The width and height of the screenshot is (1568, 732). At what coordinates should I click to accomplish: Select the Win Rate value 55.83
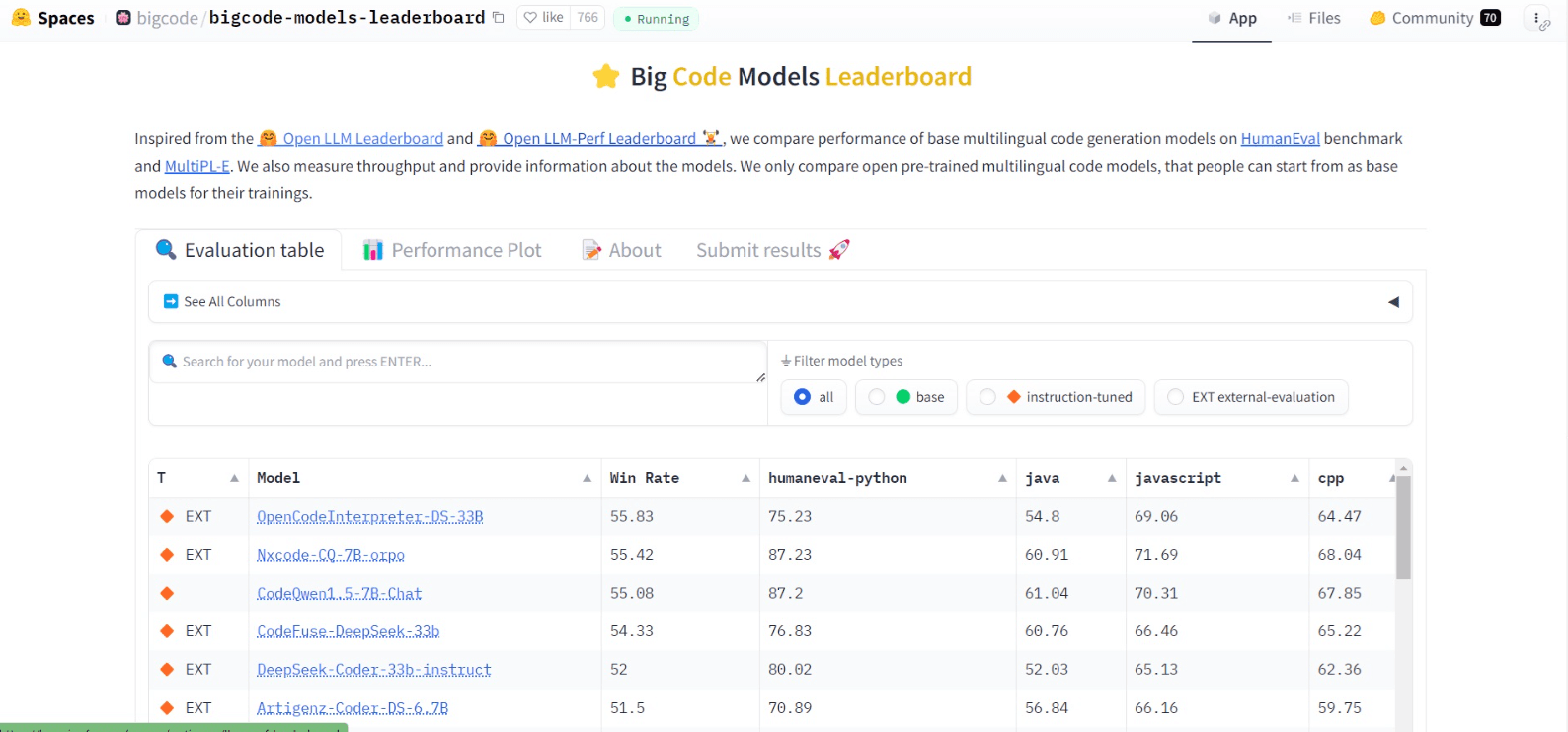[632, 517]
